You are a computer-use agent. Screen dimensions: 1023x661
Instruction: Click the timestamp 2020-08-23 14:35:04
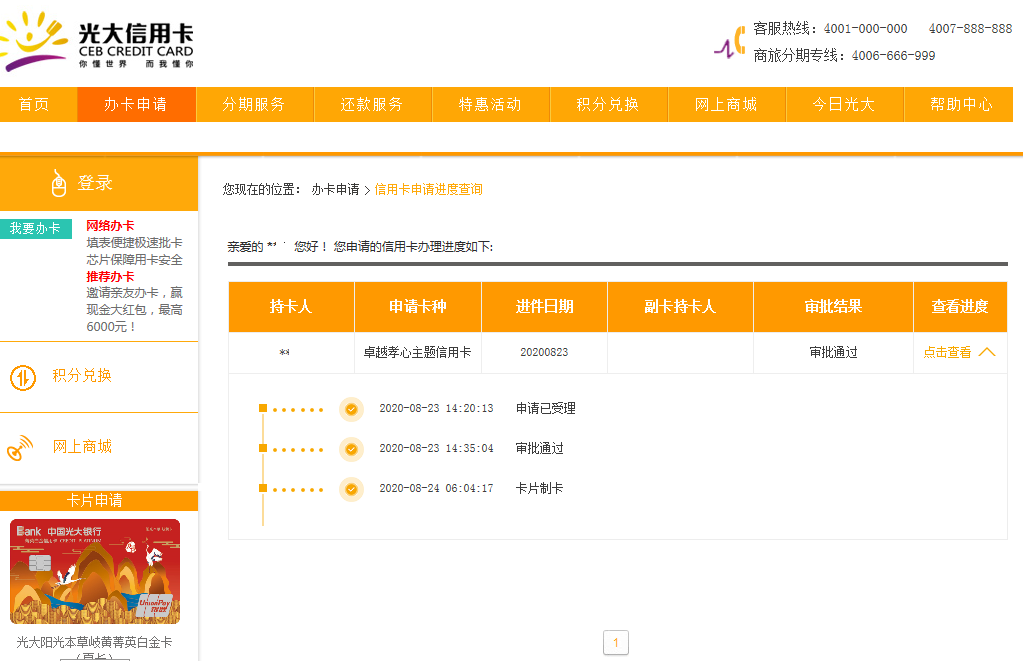click(x=436, y=448)
